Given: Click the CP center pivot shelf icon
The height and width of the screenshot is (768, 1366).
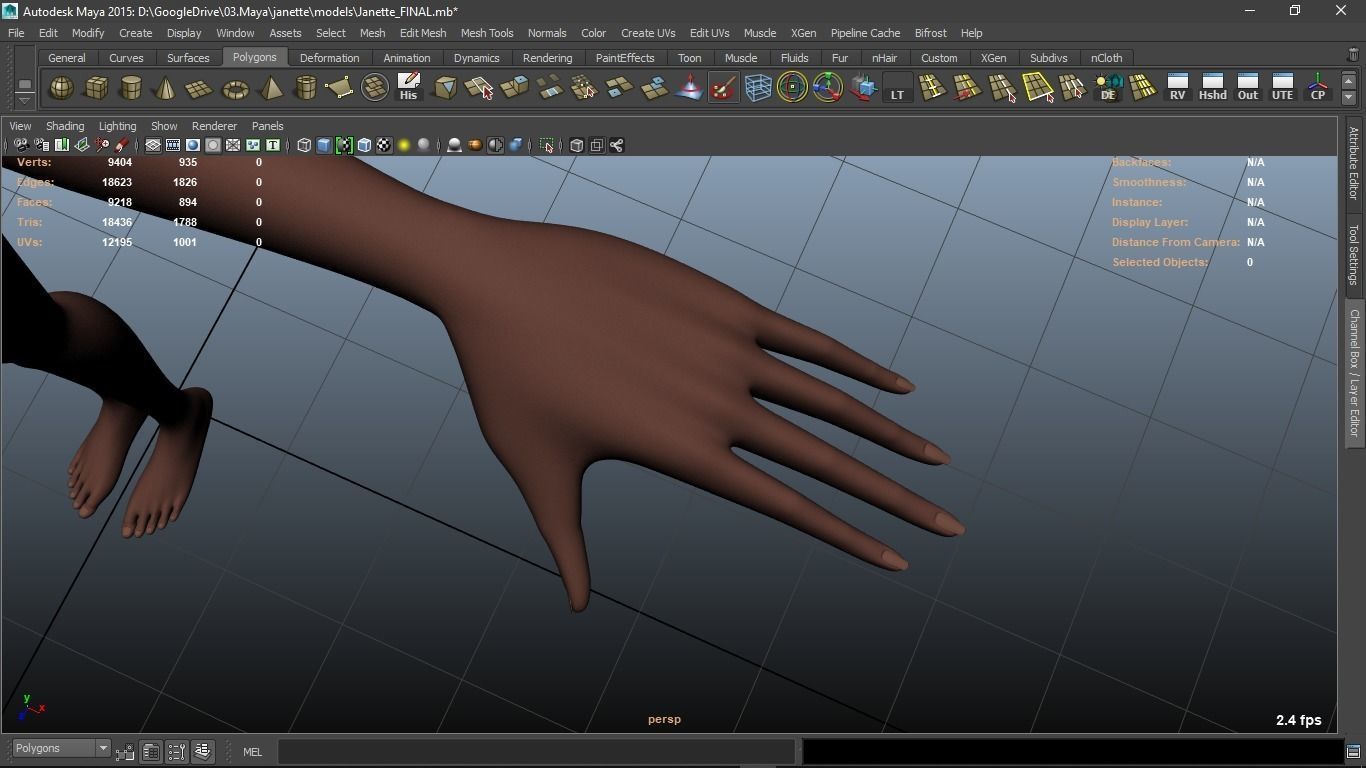Looking at the screenshot, I should [1318, 88].
